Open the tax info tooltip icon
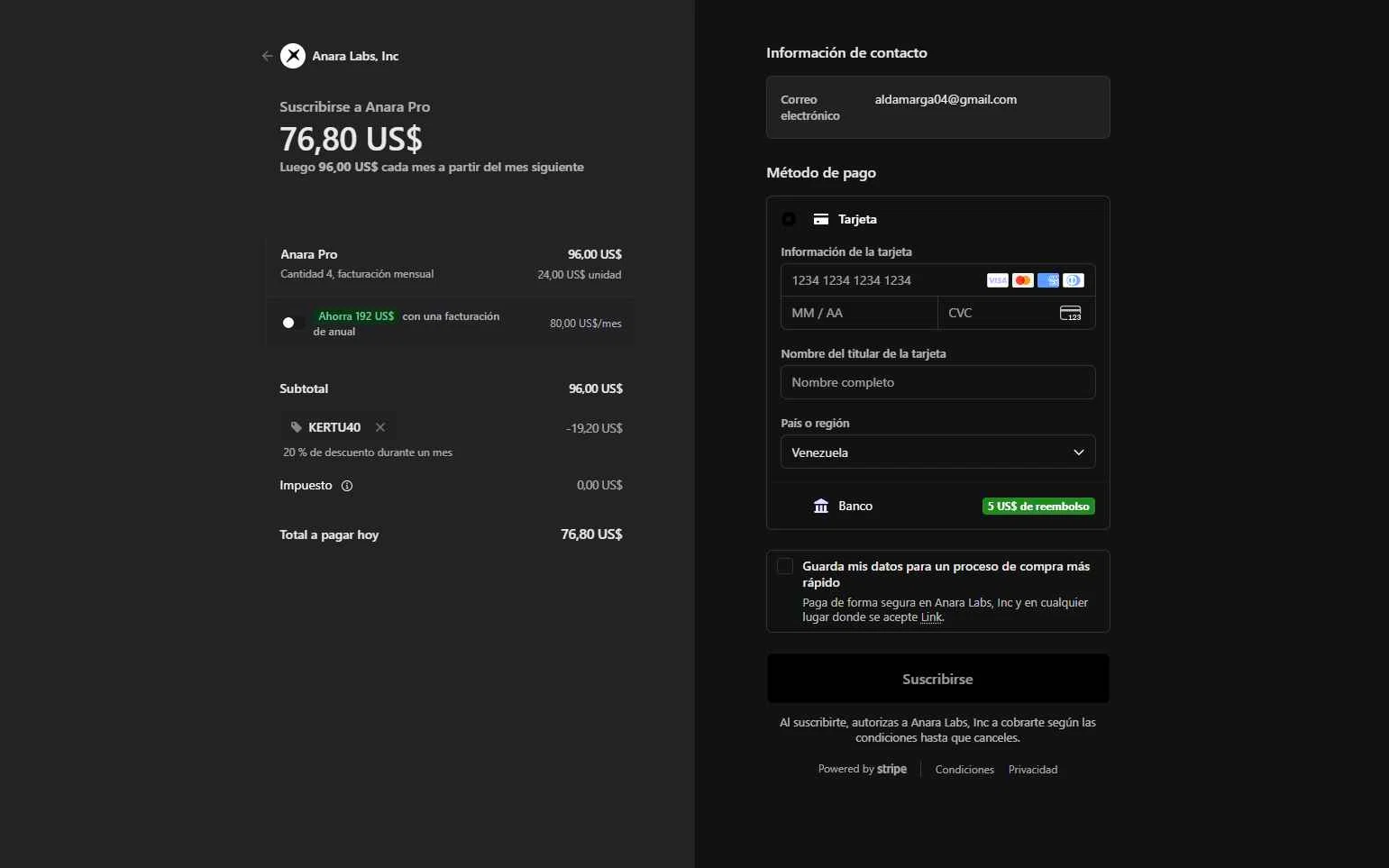 coord(347,486)
